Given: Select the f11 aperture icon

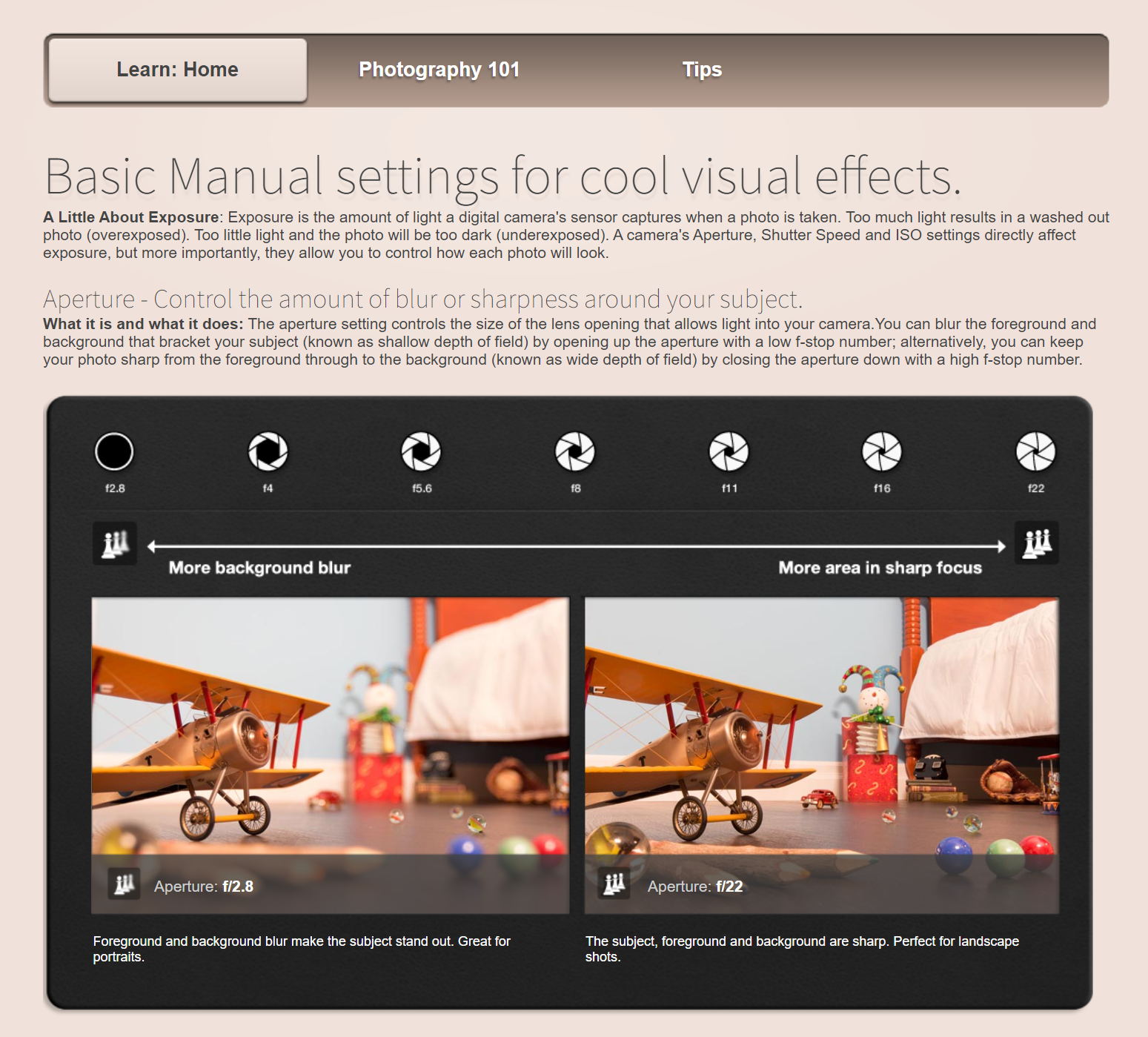Looking at the screenshot, I should pos(729,451).
